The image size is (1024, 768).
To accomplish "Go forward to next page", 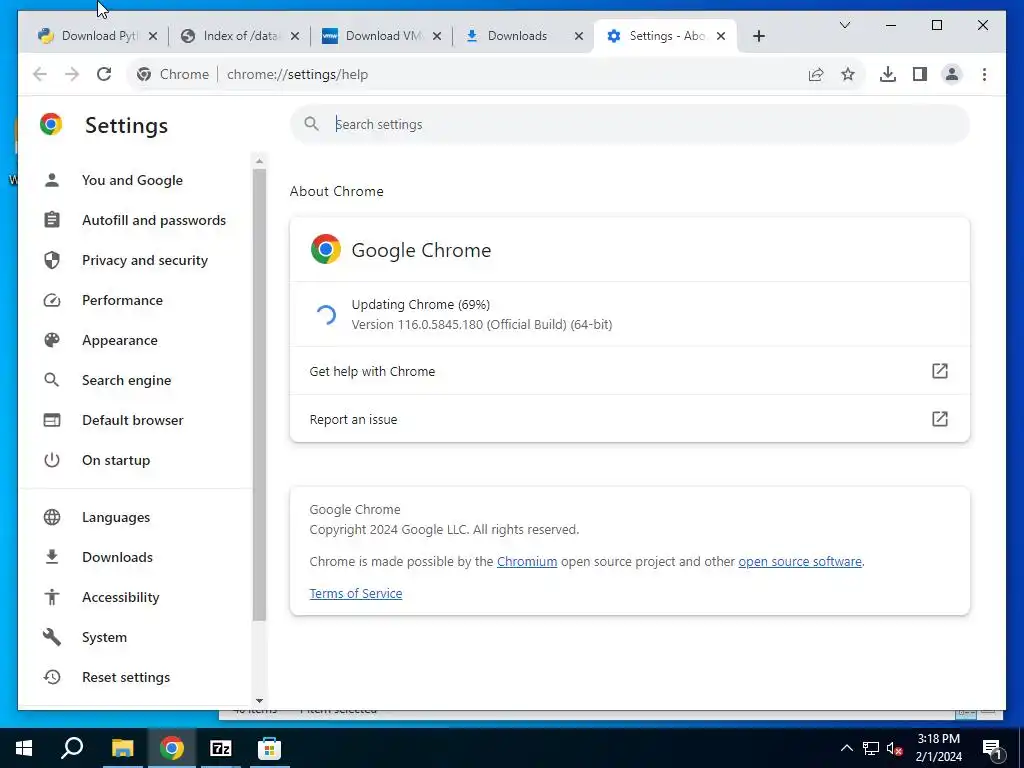I will pos(72,74).
